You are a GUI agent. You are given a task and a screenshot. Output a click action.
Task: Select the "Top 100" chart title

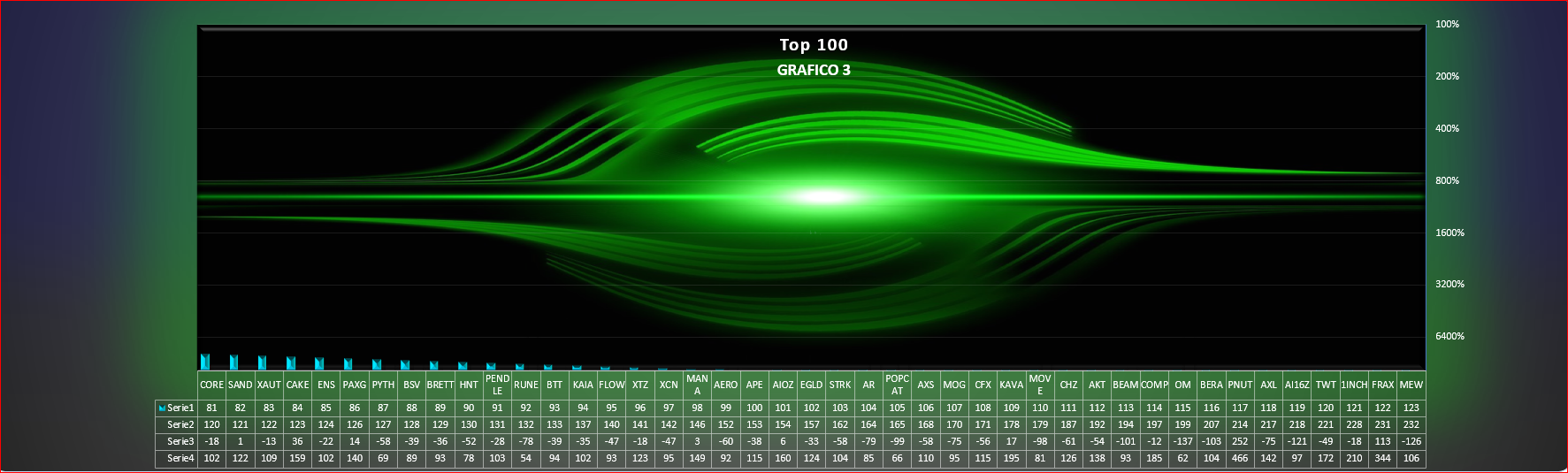[813, 45]
